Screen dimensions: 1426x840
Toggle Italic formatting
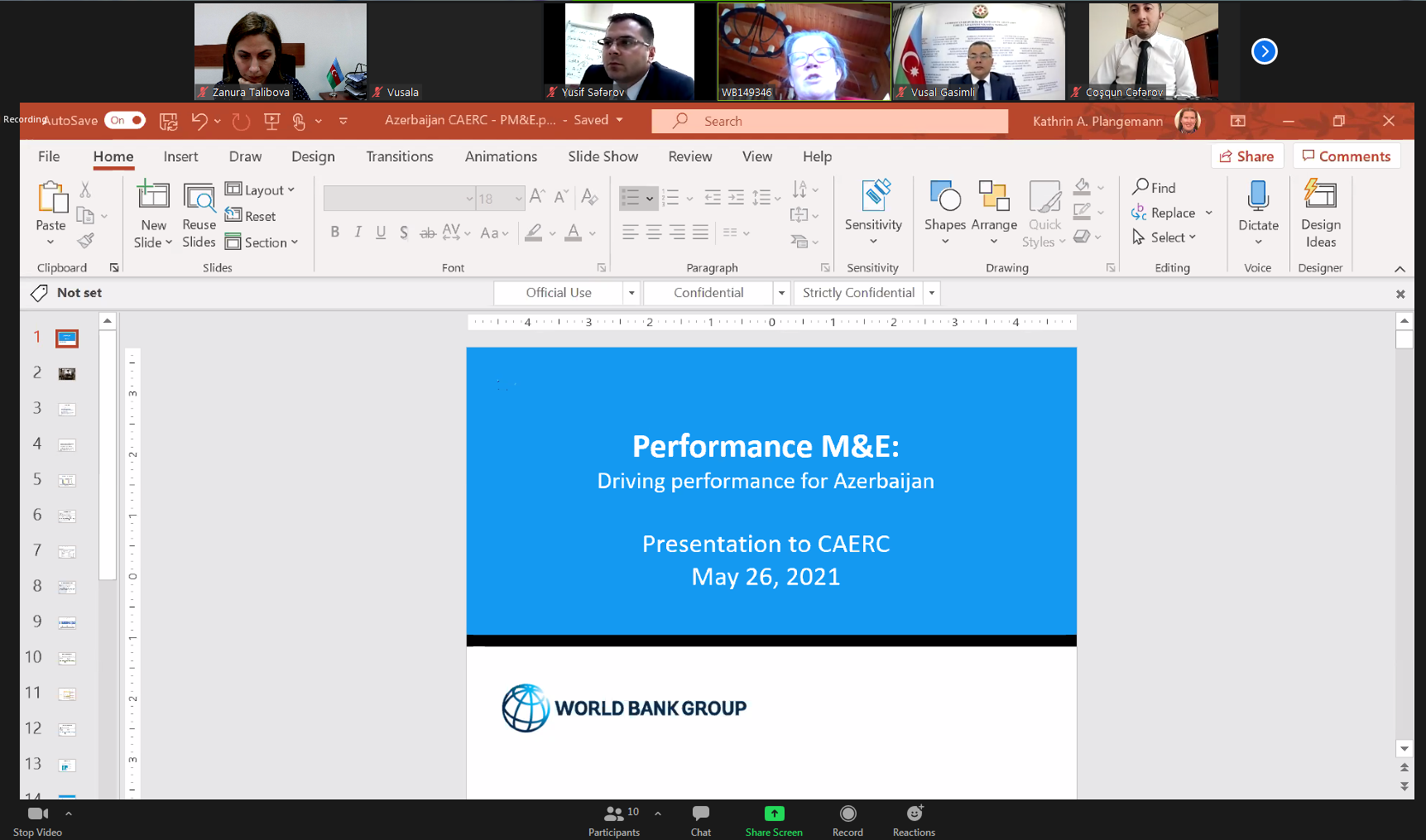[x=358, y=233]
